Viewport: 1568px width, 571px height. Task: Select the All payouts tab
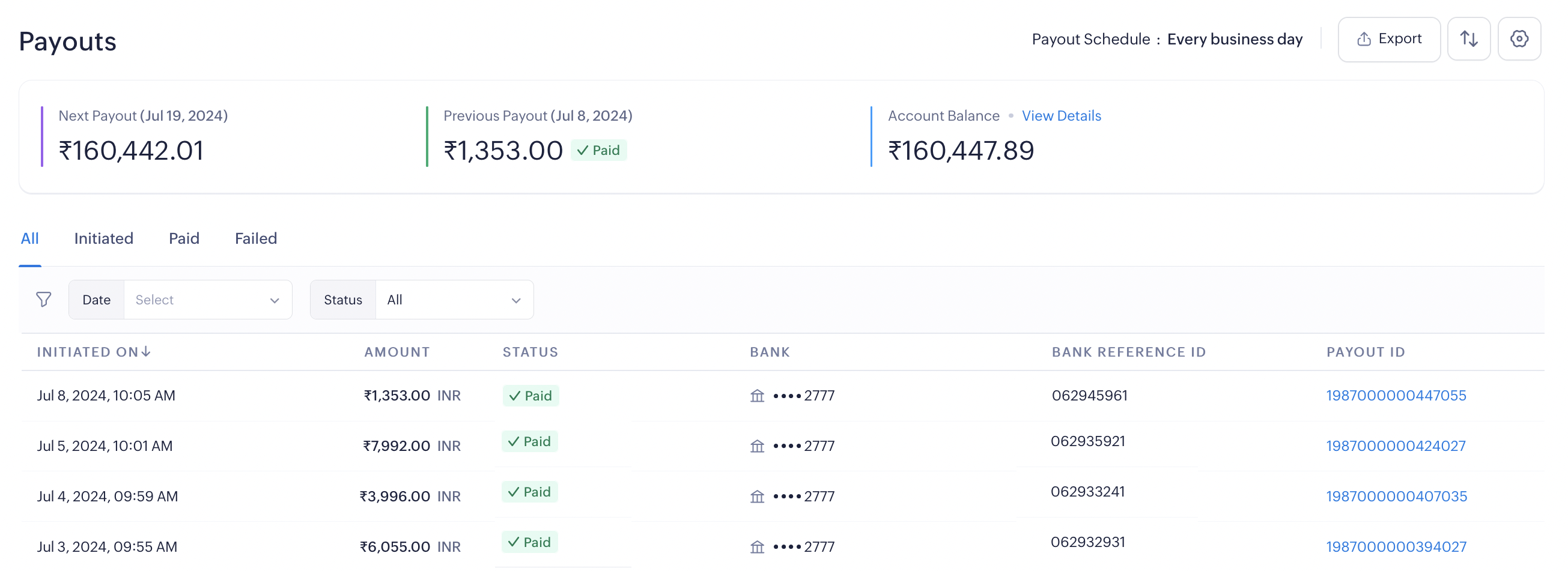coord(29,238)
